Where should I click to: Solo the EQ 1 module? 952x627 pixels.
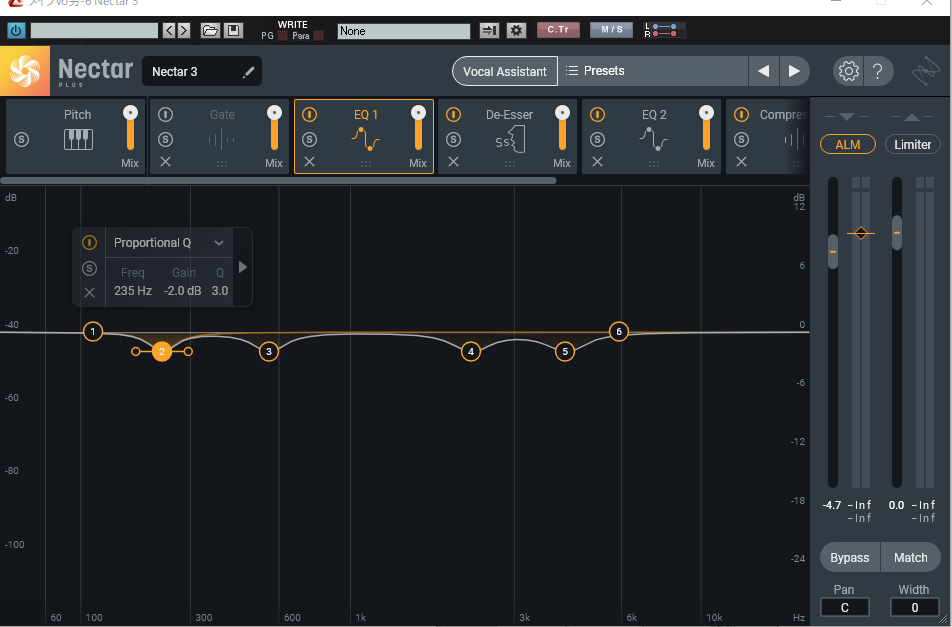(309, 140)
